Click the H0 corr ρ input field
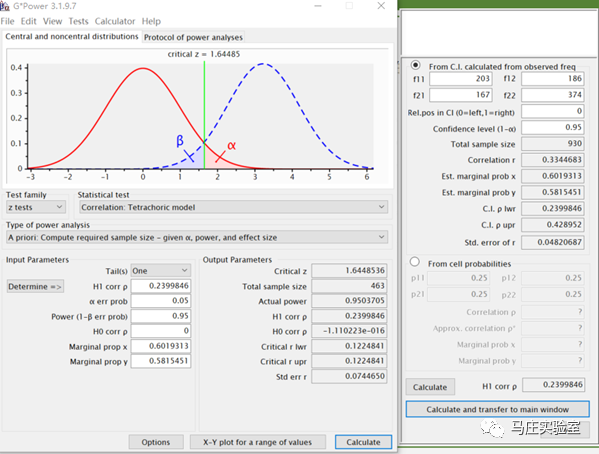 click(x=160, y=331)
